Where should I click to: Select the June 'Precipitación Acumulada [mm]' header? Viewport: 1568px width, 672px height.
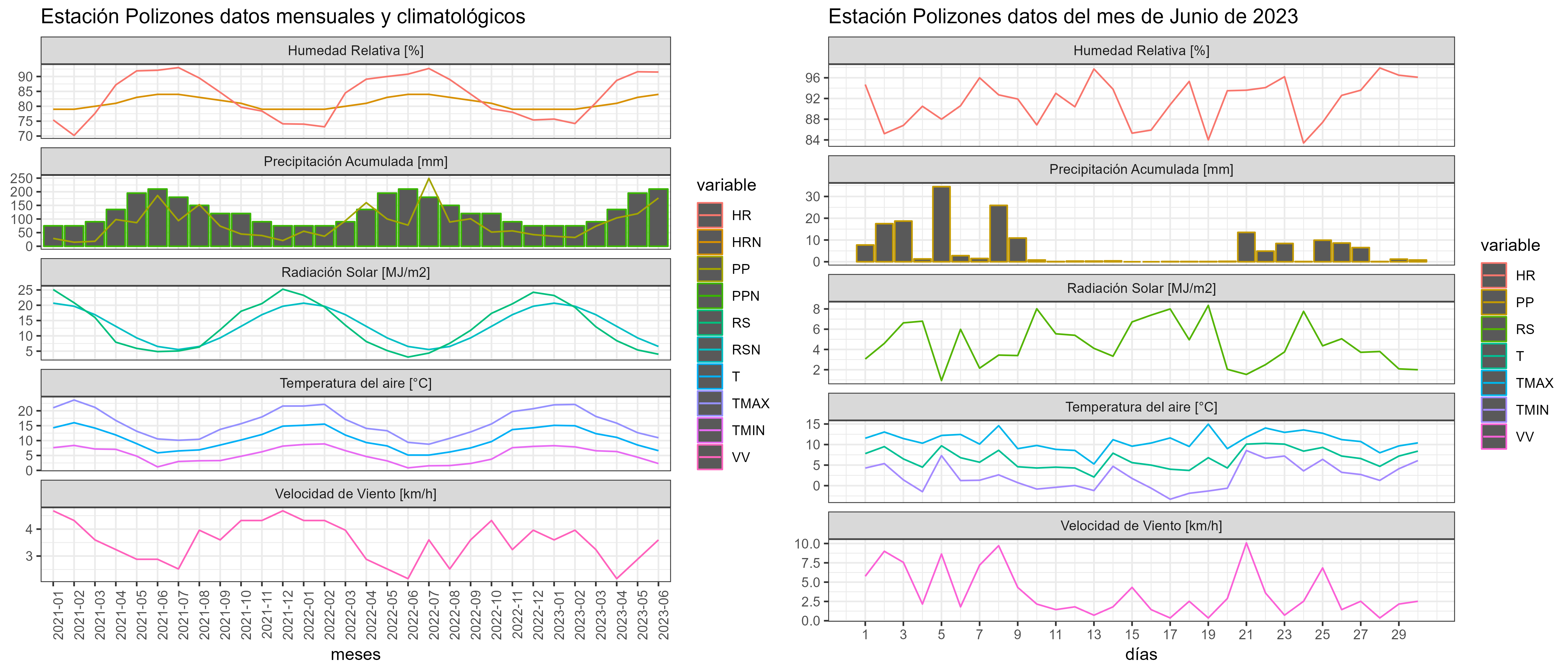click(x=1141, y=169)
